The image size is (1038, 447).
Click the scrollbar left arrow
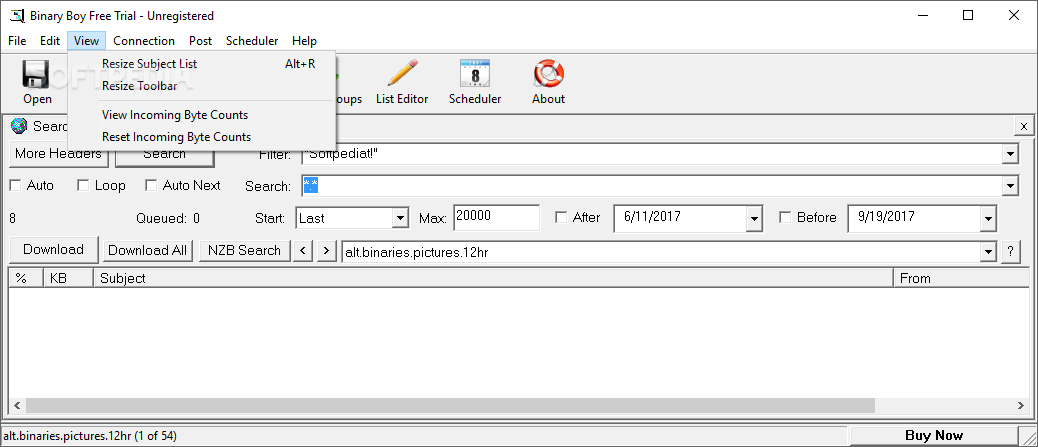17,405
